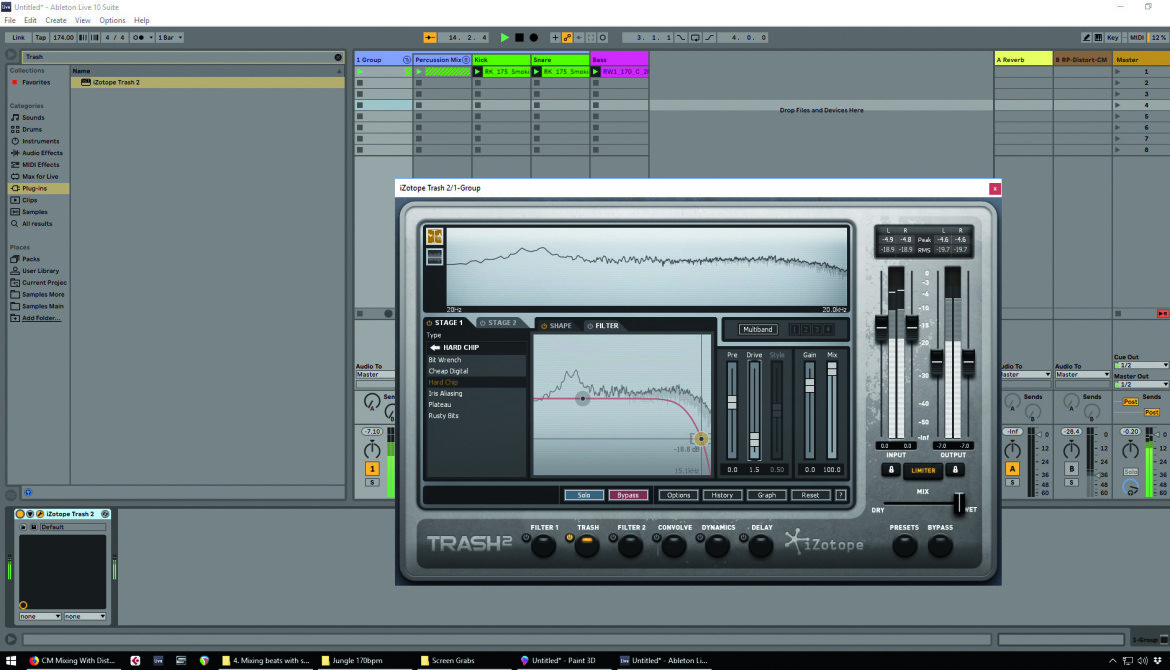
Task: Unfold the iZotope Trash 2 device parameters triangle
Action: (30, 514)
